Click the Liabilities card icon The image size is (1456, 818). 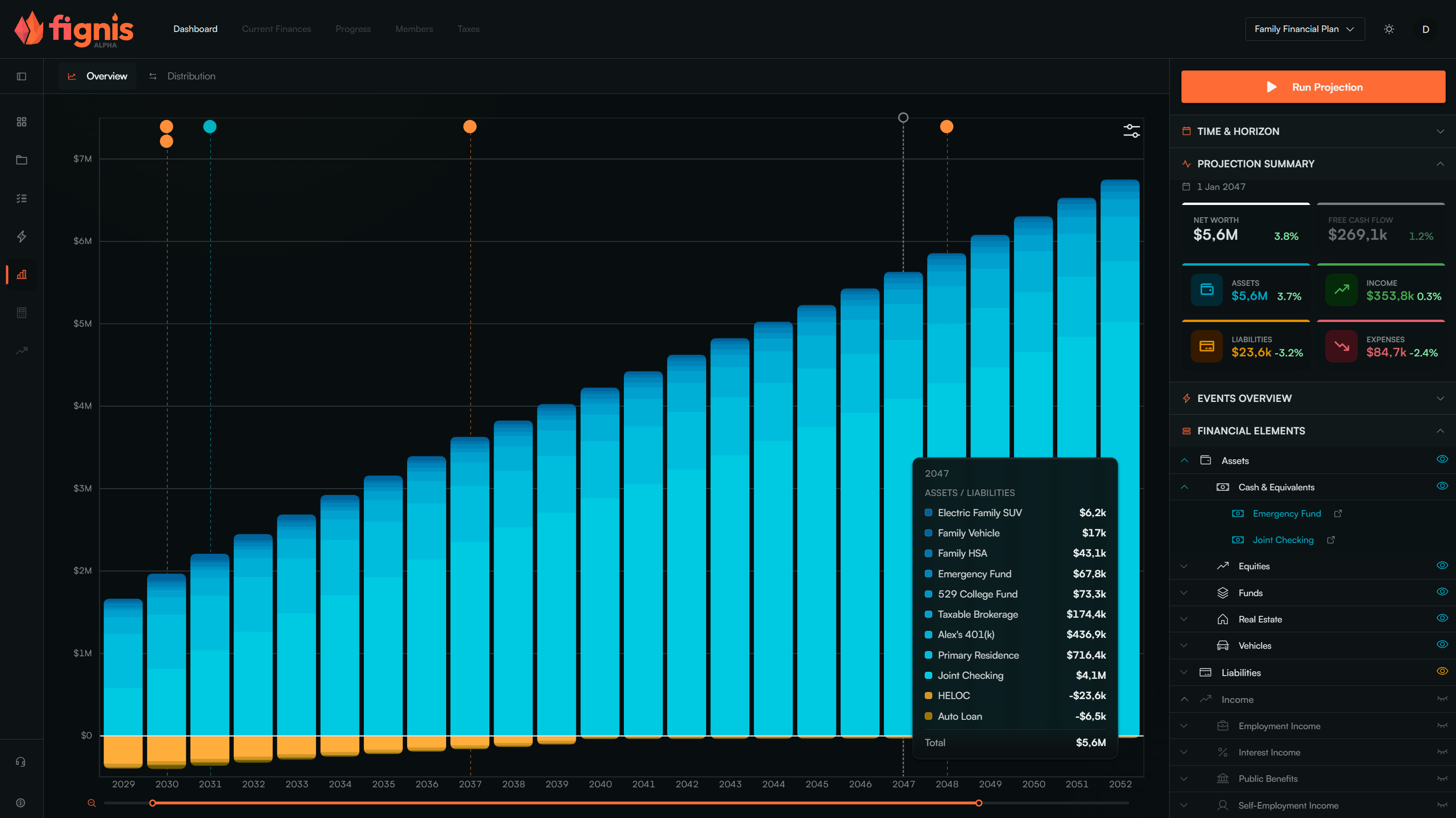coord(1207,346)
